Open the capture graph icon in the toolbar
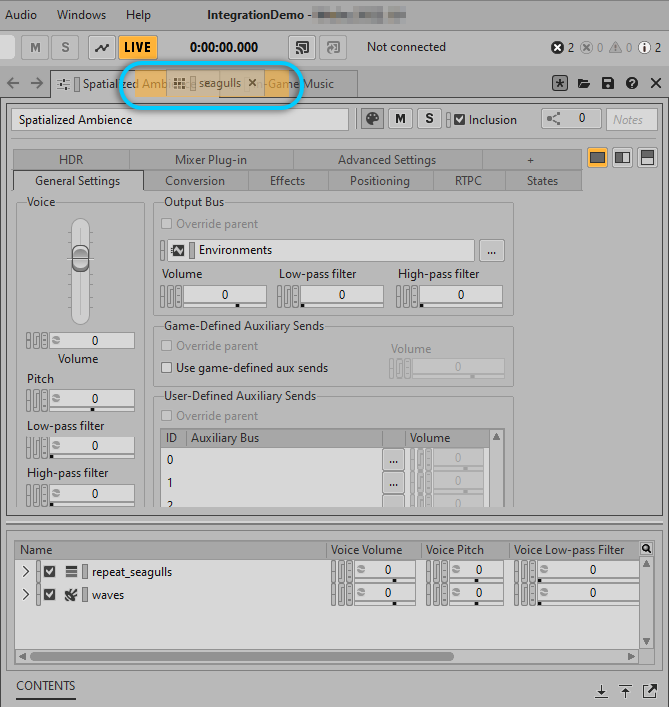 click(102, 47)
